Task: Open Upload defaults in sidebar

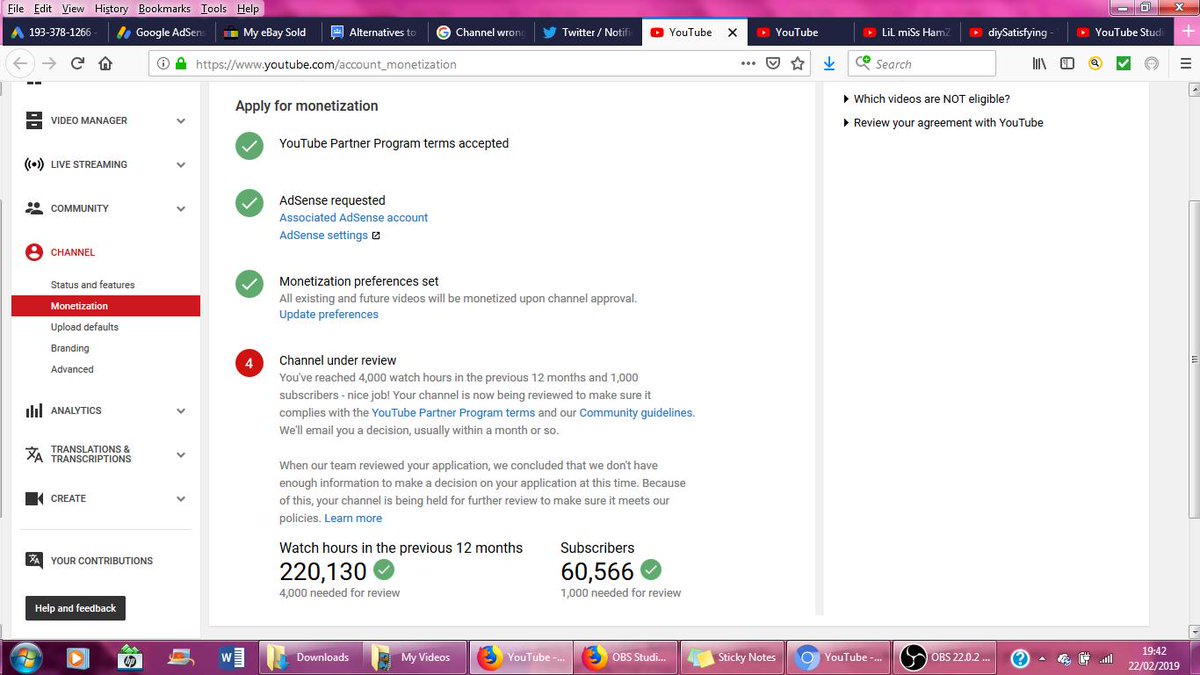Action: pos(85,327)
